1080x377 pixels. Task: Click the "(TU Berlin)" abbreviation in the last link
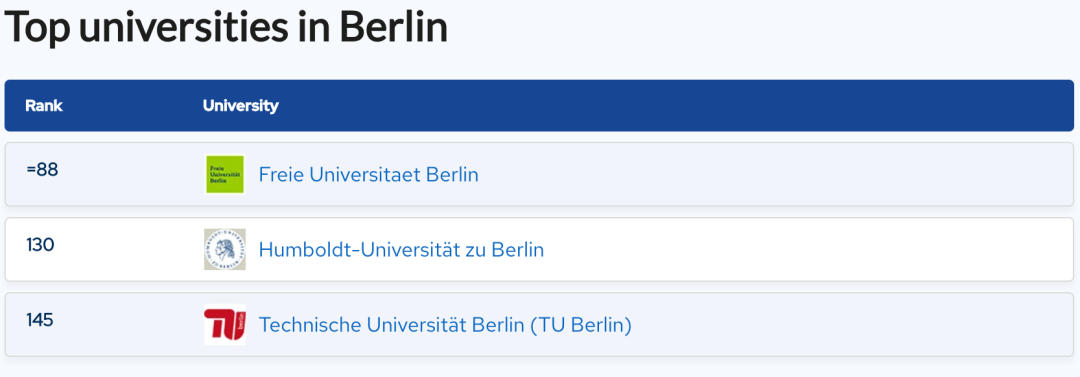581,325
